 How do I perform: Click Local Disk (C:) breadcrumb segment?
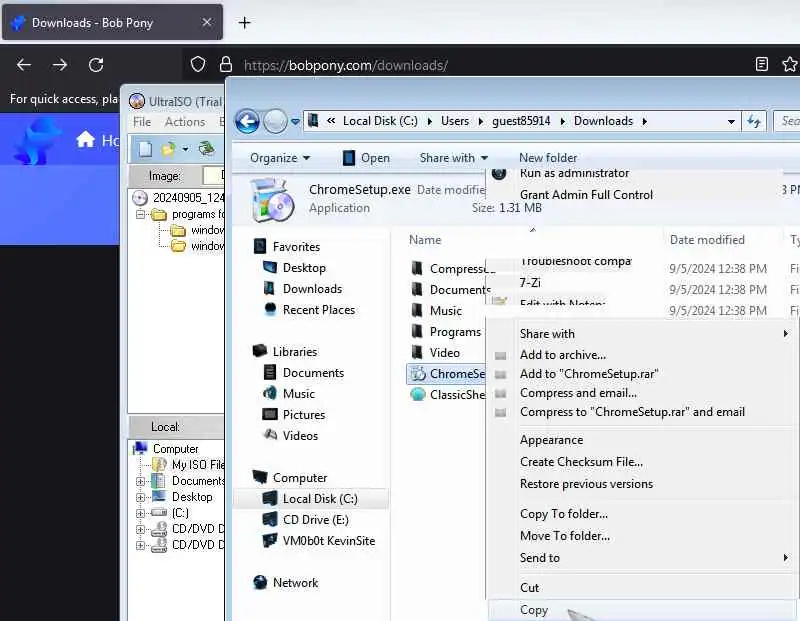380,121
